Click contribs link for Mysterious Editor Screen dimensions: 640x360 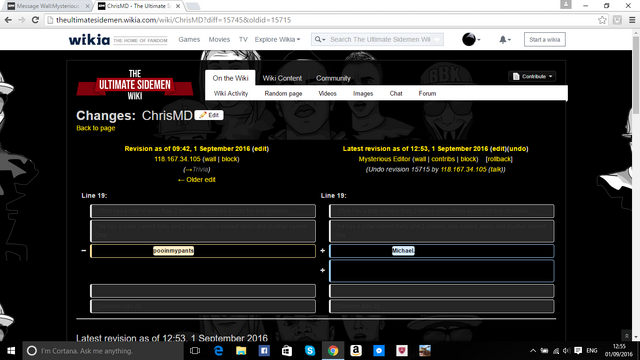443,159
